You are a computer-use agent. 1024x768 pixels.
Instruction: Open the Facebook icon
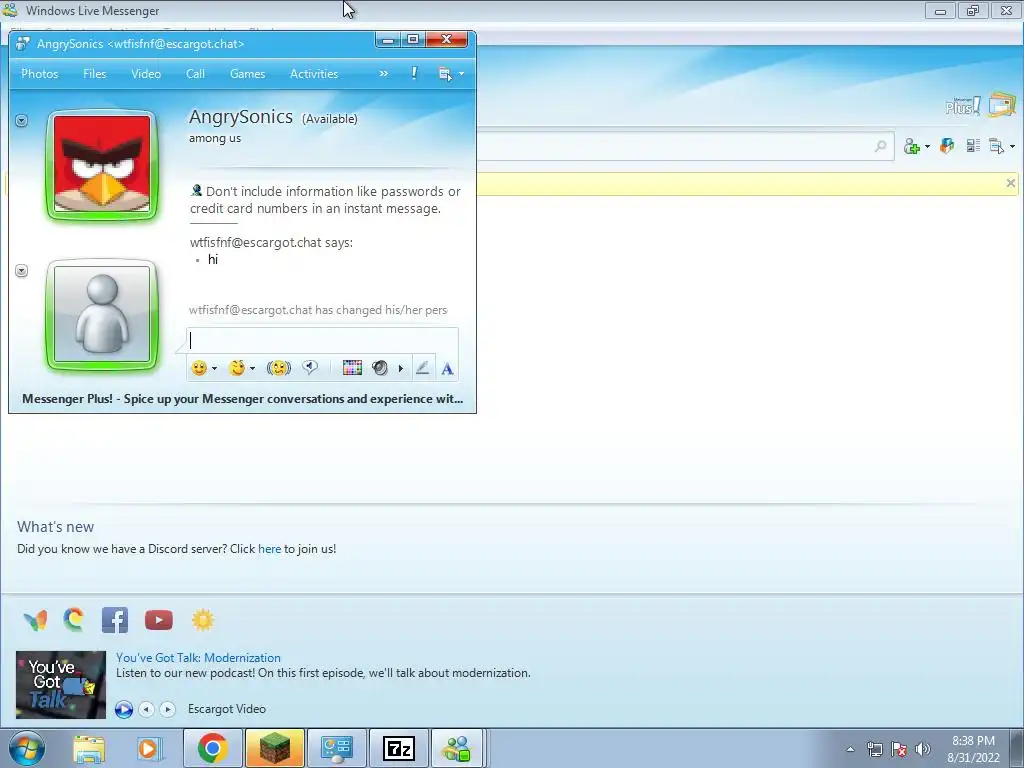pyautogui.click(x=115, y=620)
